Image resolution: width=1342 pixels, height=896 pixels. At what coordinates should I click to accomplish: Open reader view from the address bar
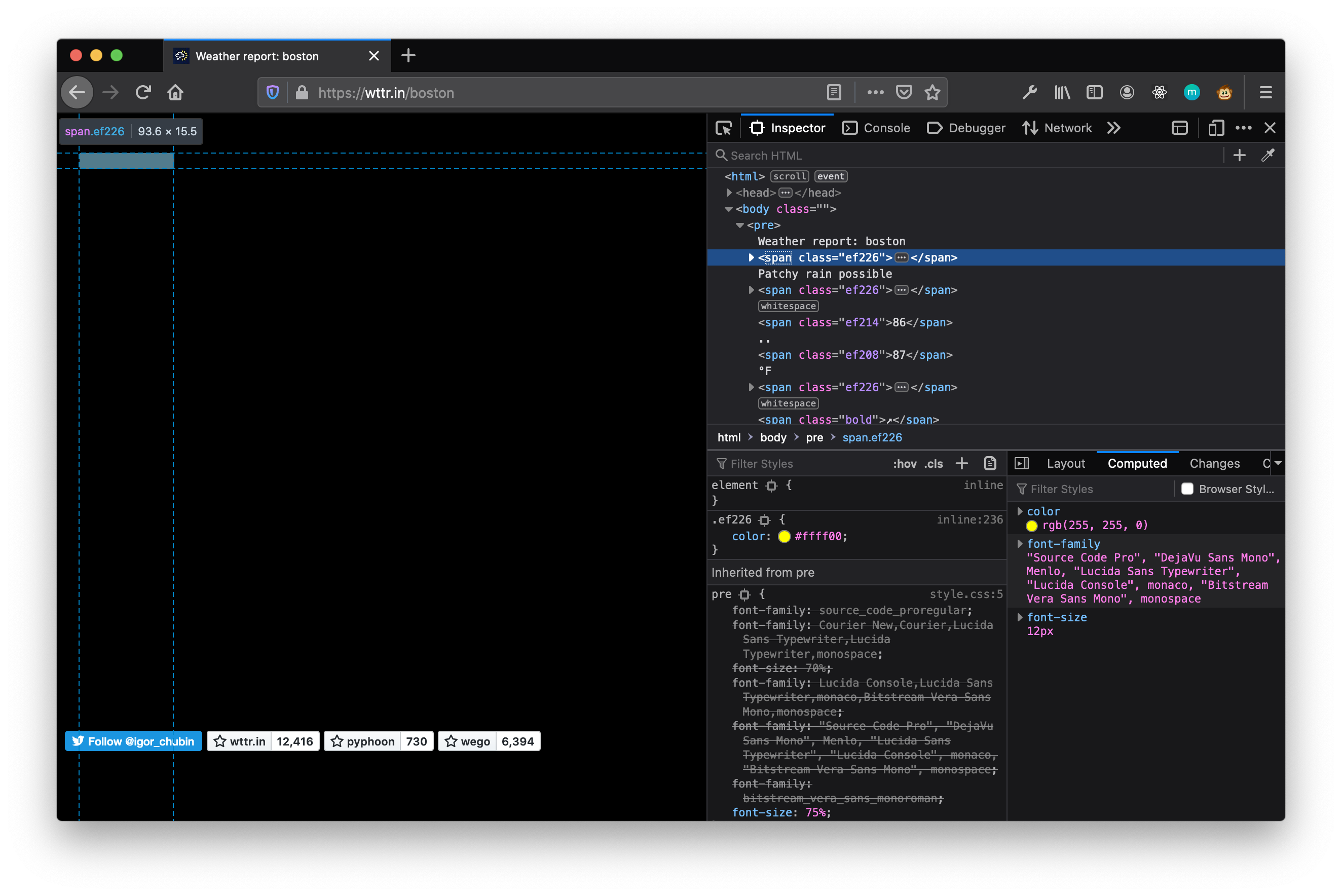(x=834, y=92)
